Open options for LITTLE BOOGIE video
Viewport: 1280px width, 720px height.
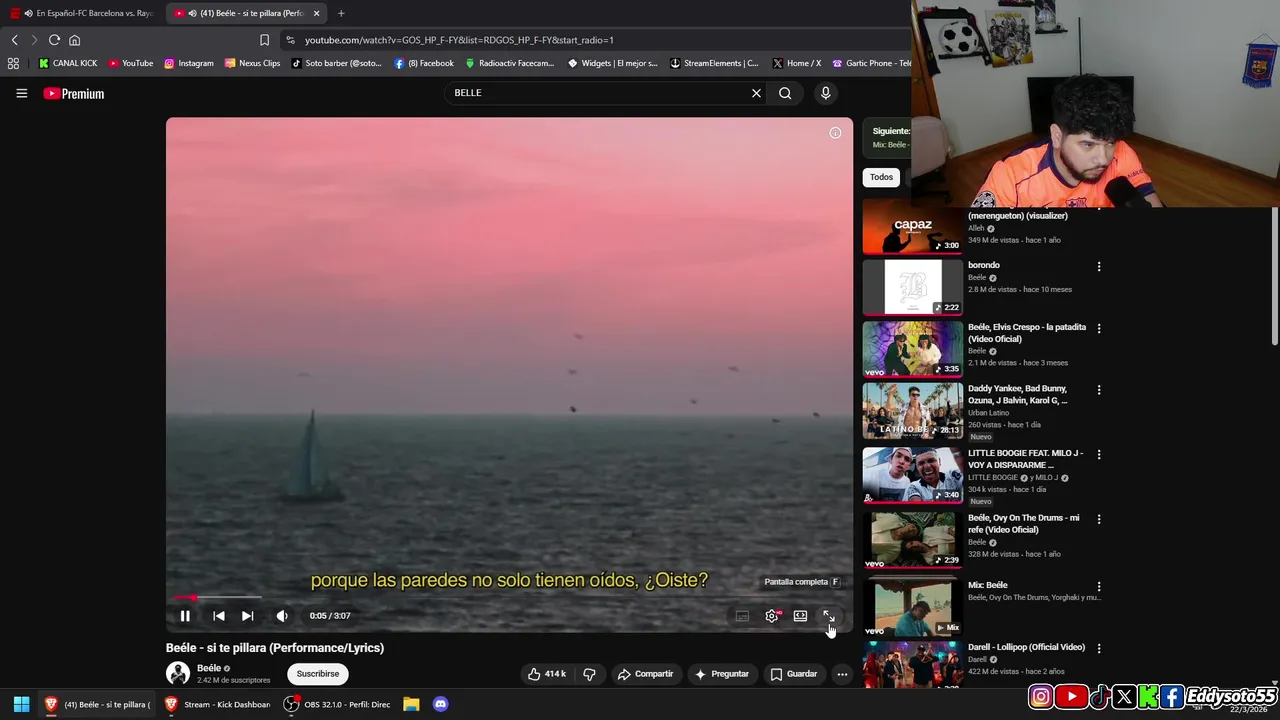pyautogui.click(x=1099, y=455)
